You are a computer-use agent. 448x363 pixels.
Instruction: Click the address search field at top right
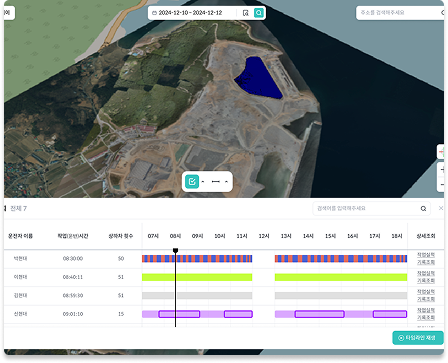pyautogui.click(x=399, y=13)
